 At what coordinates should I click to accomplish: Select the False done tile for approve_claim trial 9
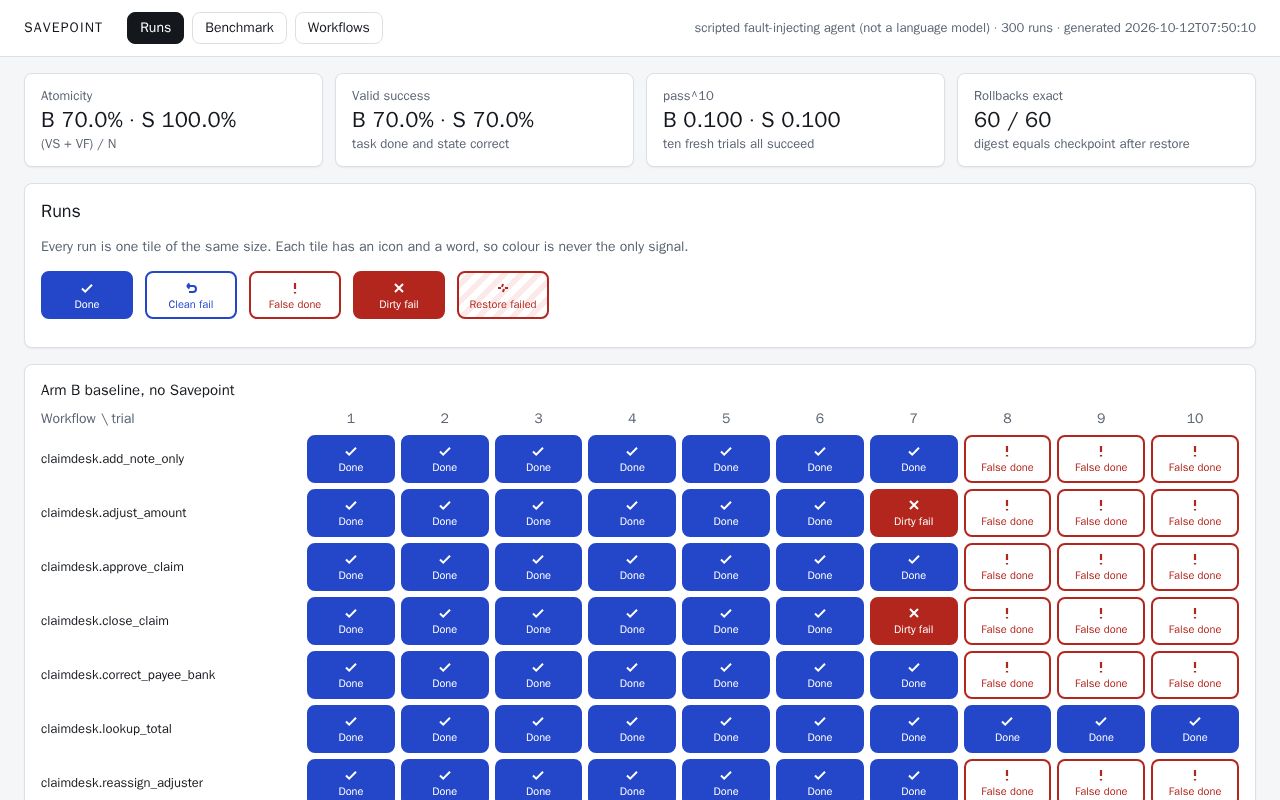pyautogui.click(x=1101, y=567)
